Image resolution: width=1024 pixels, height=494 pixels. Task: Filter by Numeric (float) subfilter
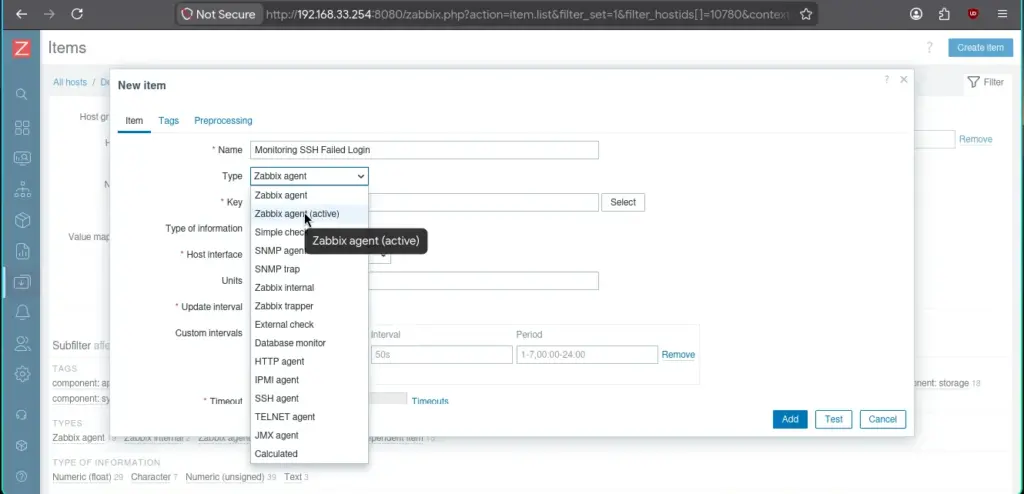82,477
